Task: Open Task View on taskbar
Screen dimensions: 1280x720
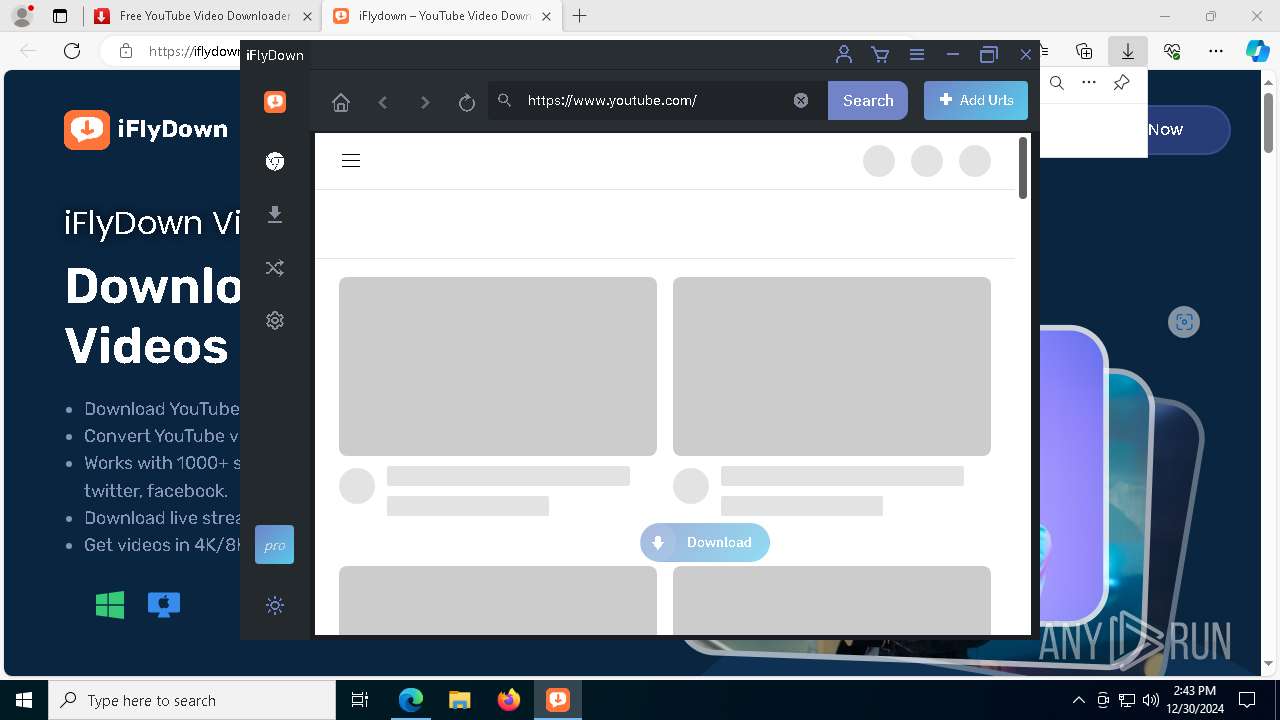Action: coord(360,700)
